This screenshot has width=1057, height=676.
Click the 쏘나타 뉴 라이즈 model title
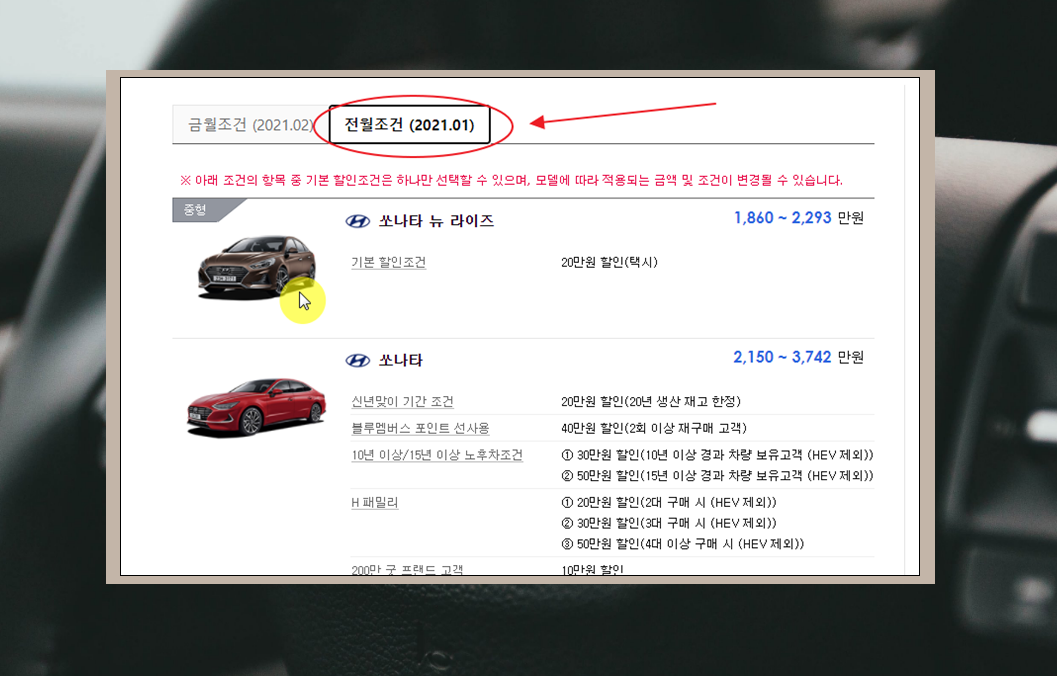coord(436,221)
